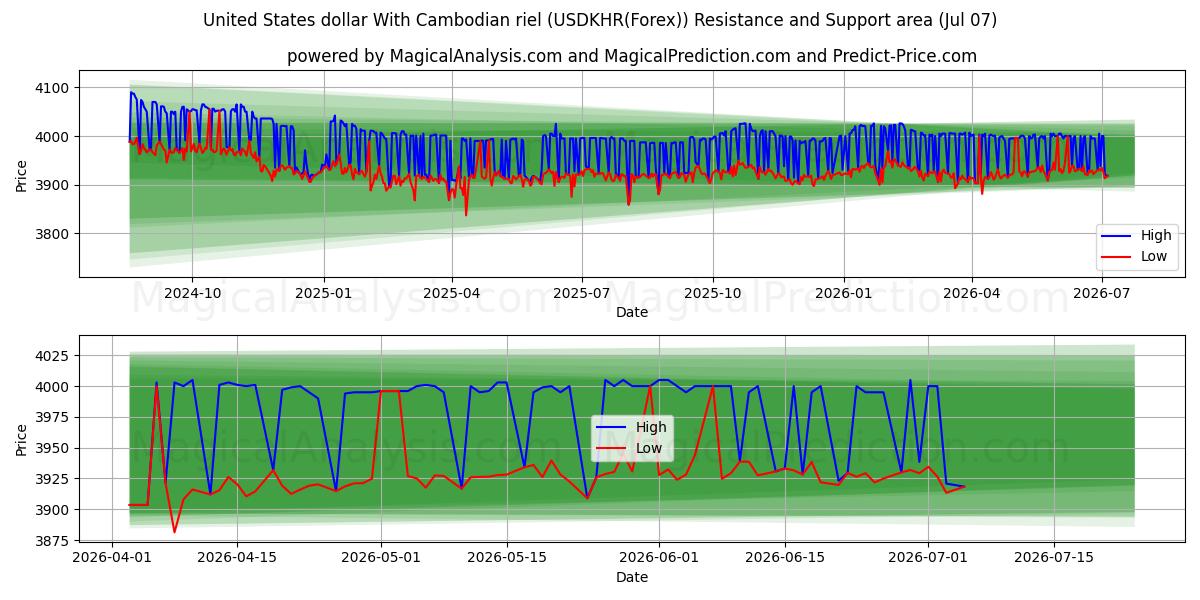
Task: Click the 2025-10 x-axis tick label
Action: (x=713, y=294)
